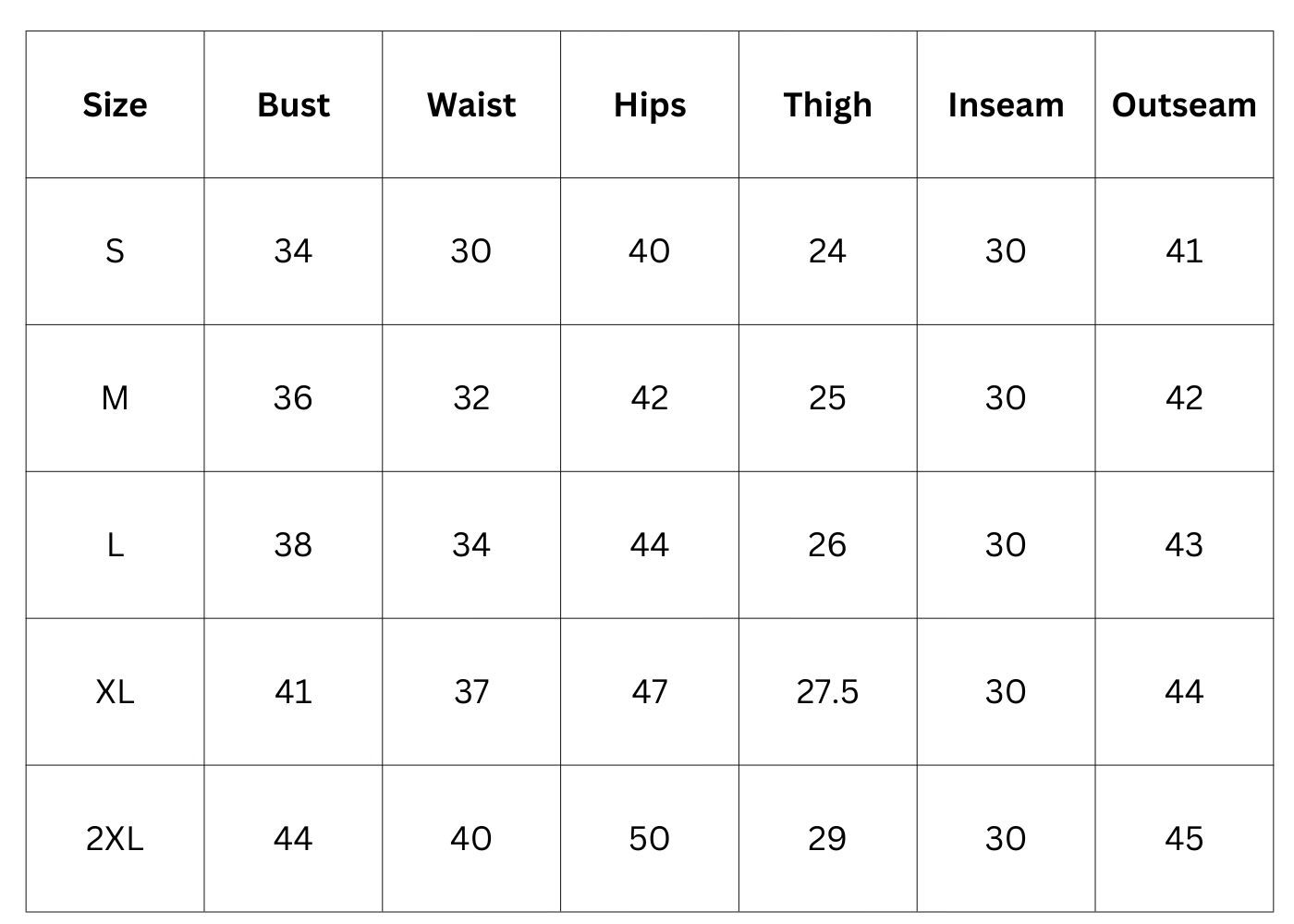Click the inseam value in 2XL row
1294x924 pixels.
click(1006, 838)
